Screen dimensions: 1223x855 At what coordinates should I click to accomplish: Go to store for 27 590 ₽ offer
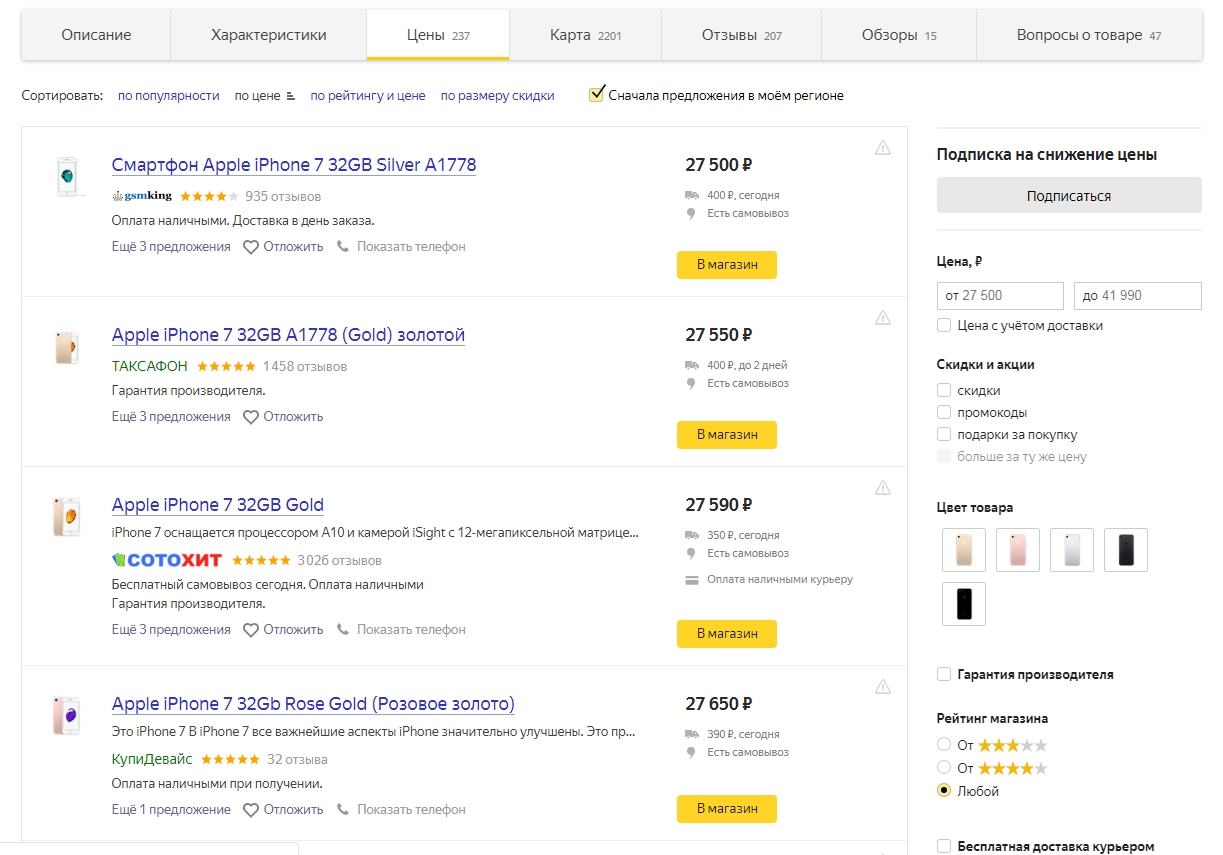pyautogui.click(x=727, y=634)
